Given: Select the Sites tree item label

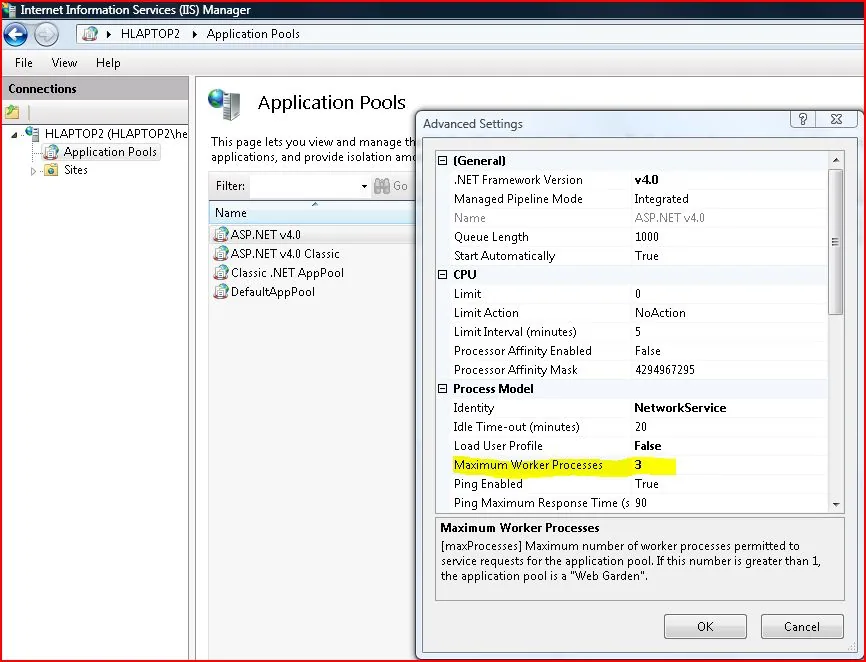Looking at the screenshot, I should tap(76, 170).
